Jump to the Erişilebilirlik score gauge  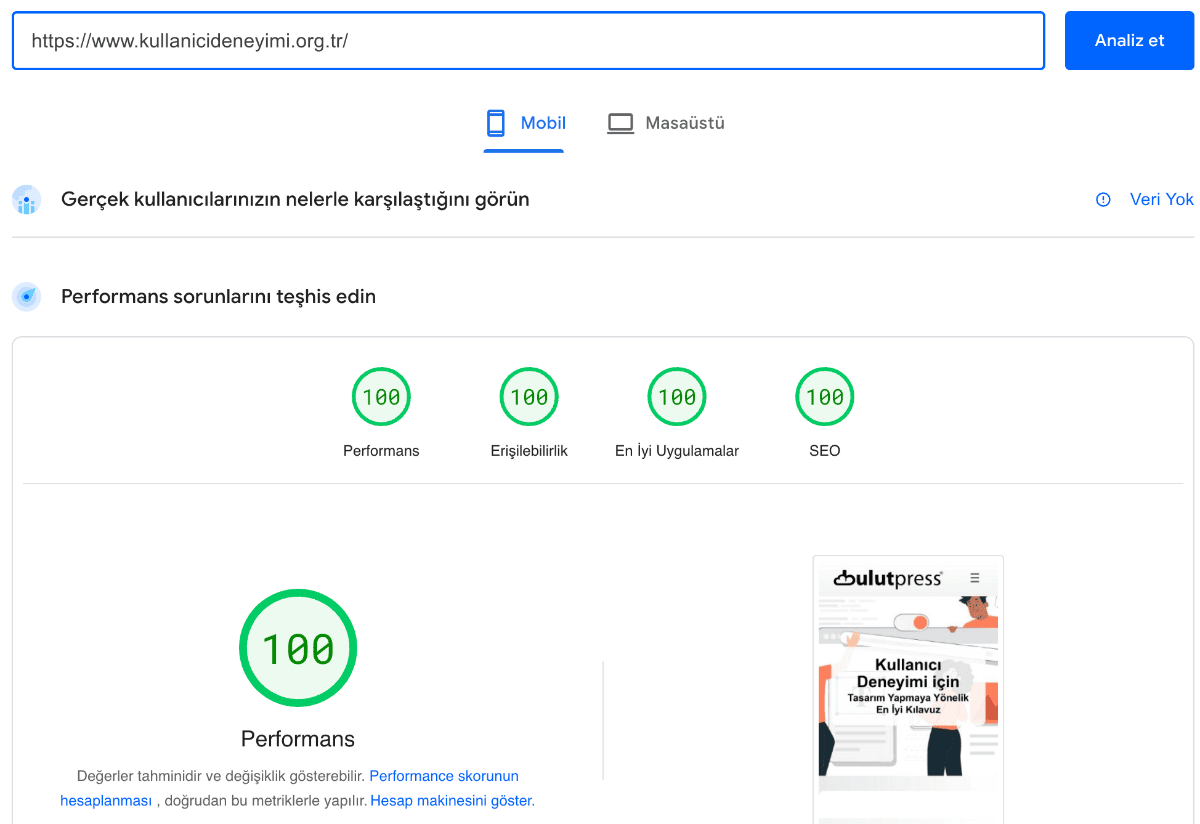click(x=529, y=397)
